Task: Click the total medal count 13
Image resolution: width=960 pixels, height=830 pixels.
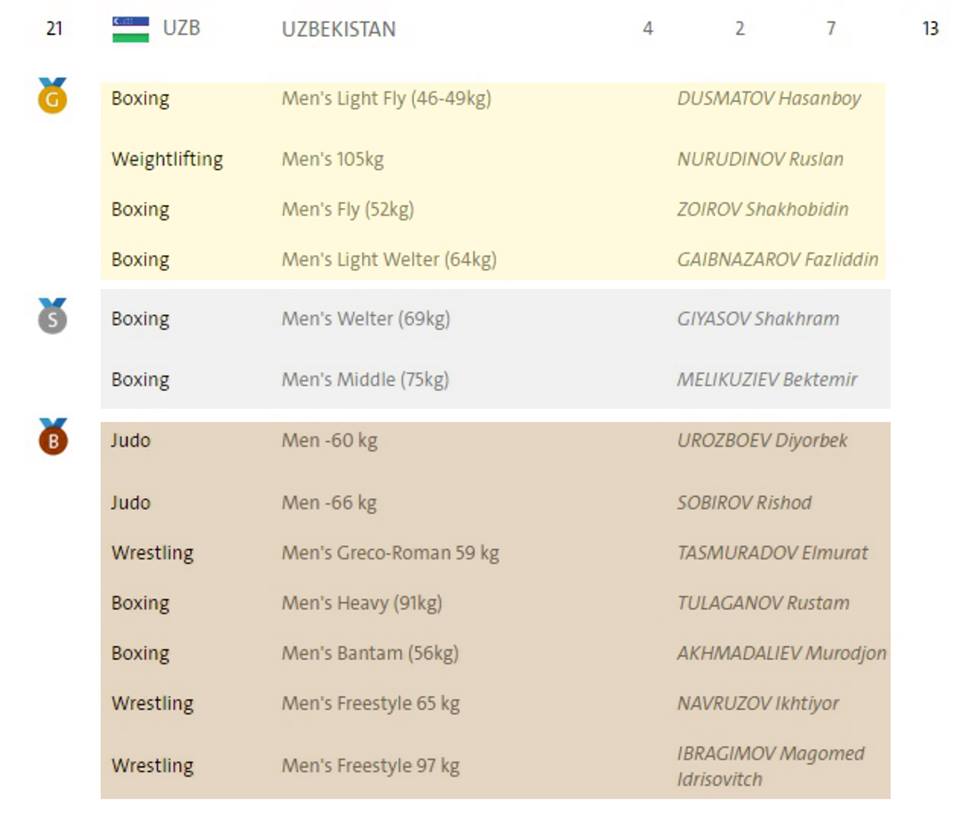Action: [930, 29]
